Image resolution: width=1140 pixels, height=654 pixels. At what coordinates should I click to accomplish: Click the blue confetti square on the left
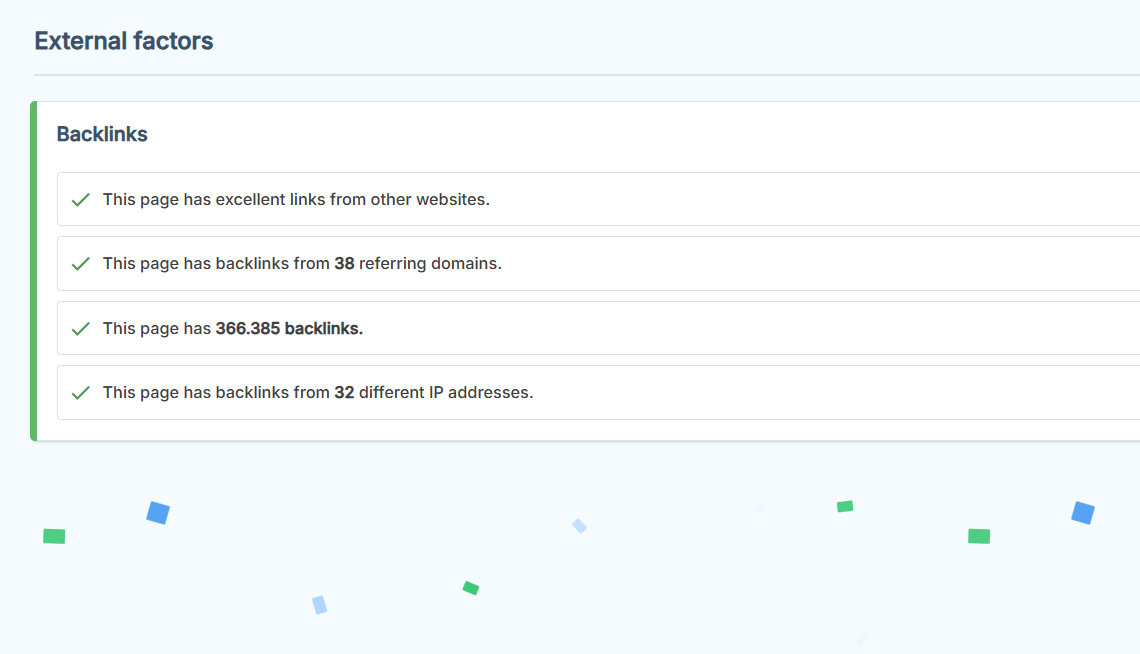pos(158,513)
